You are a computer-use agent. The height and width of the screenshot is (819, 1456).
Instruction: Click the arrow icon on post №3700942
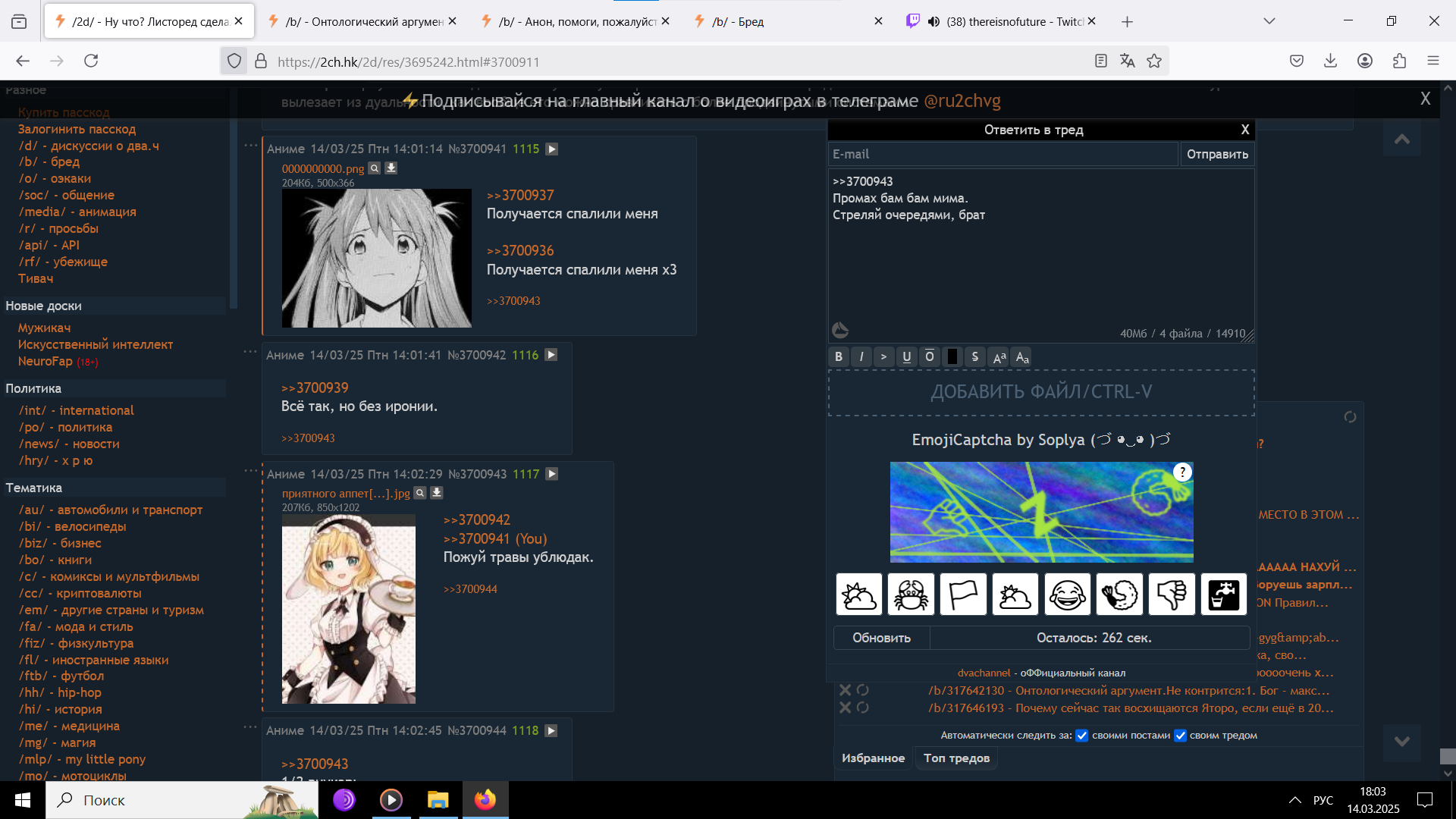pyautogui.click(x=551, y=355)
